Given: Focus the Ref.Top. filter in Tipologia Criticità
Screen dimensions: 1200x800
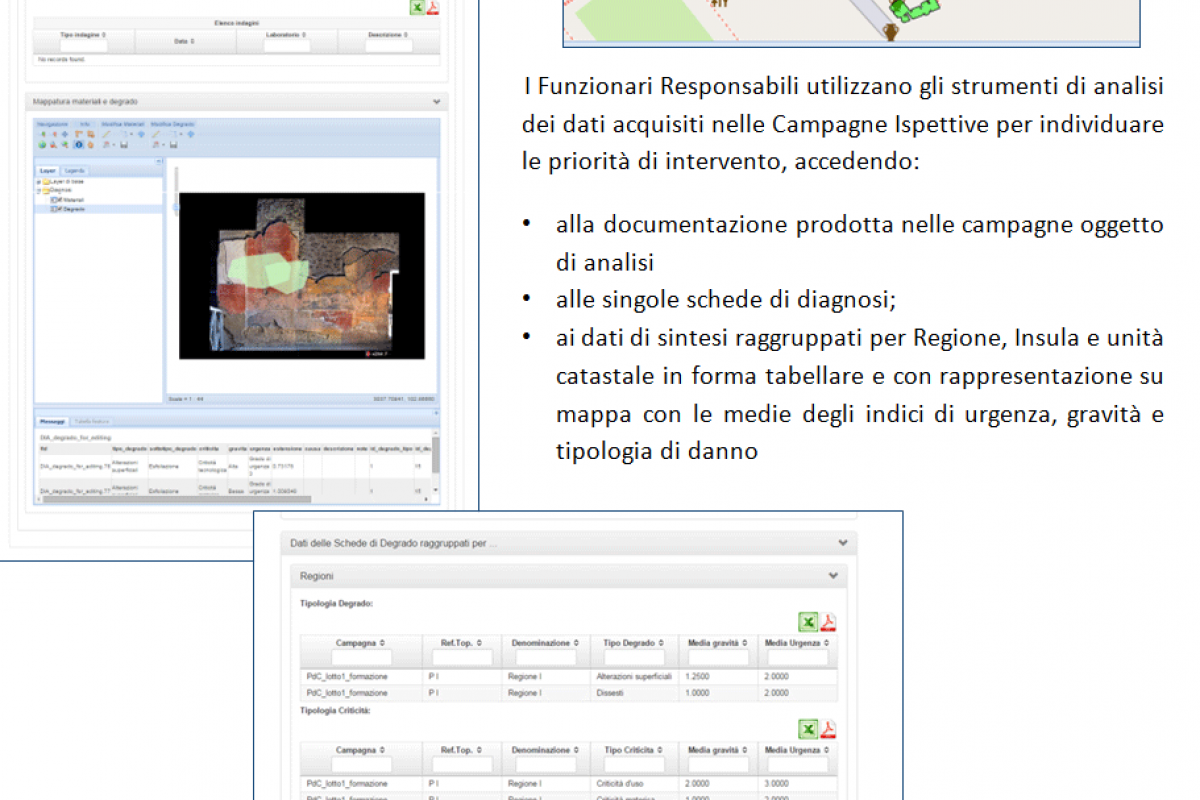Looking at the screenshot, I should (463, 766).
